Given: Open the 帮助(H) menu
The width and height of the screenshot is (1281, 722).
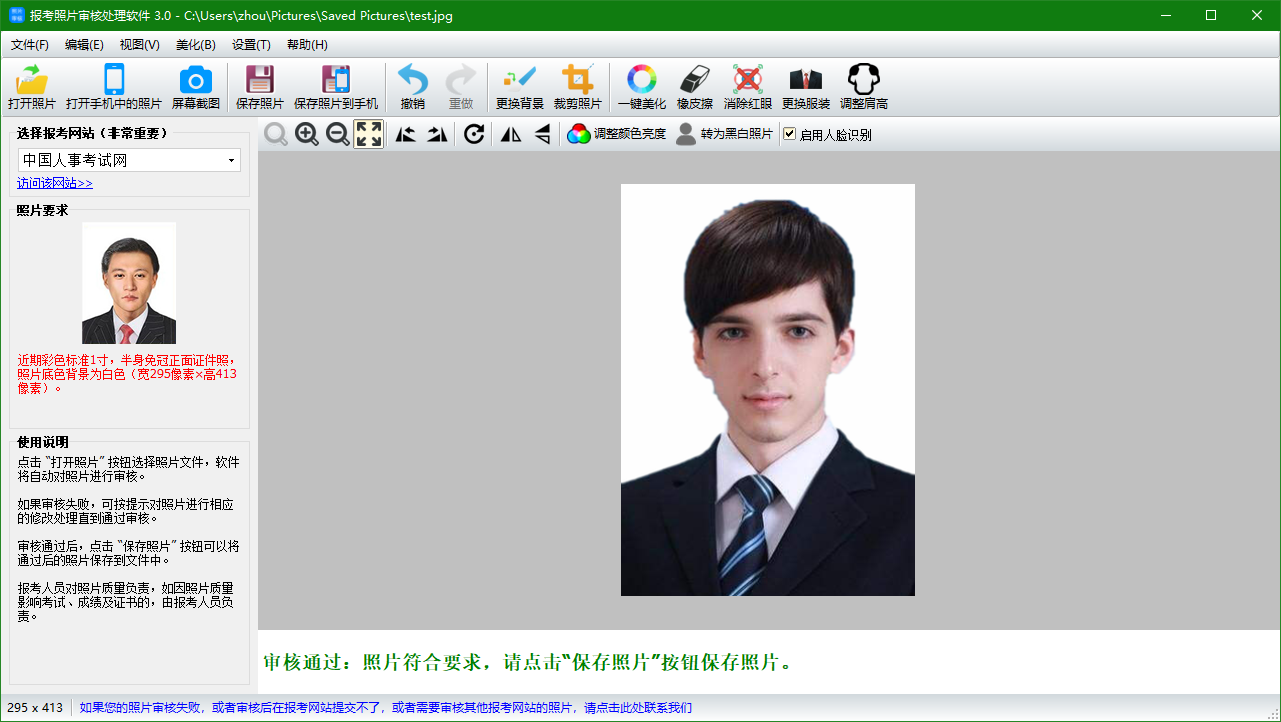Looking at the screenshot, I should tap(307, 45).
